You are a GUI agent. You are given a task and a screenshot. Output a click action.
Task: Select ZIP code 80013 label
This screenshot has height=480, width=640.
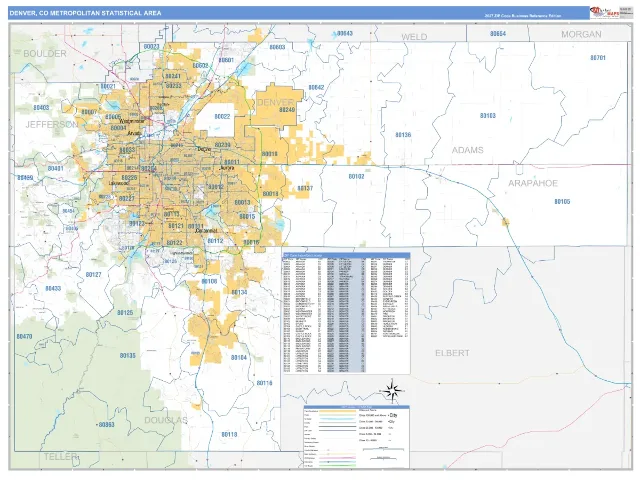point(242,203)
